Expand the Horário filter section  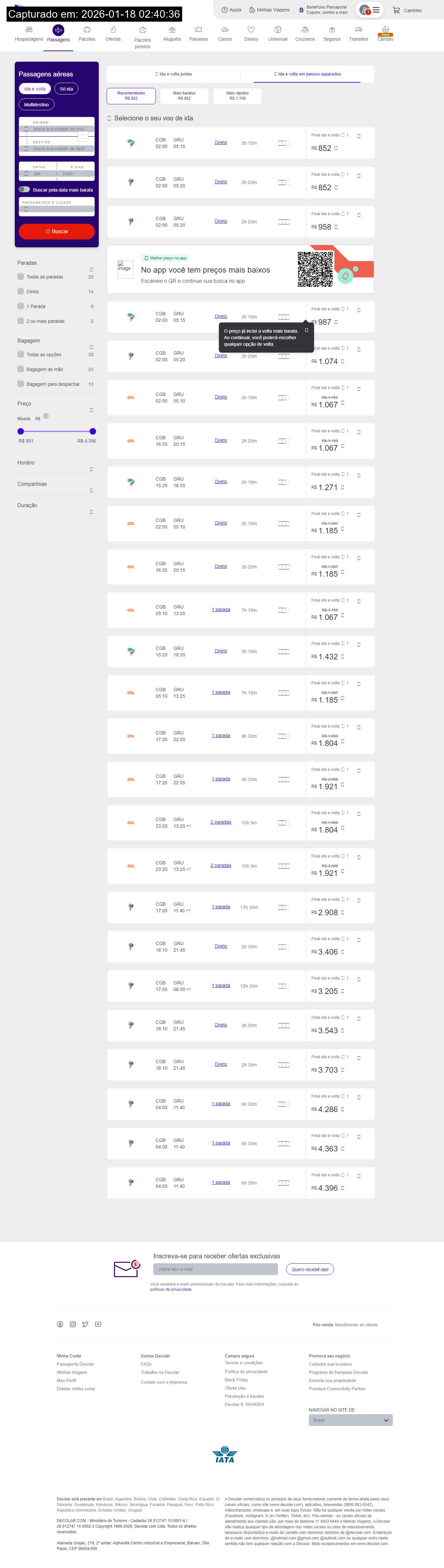pos(91,469)
